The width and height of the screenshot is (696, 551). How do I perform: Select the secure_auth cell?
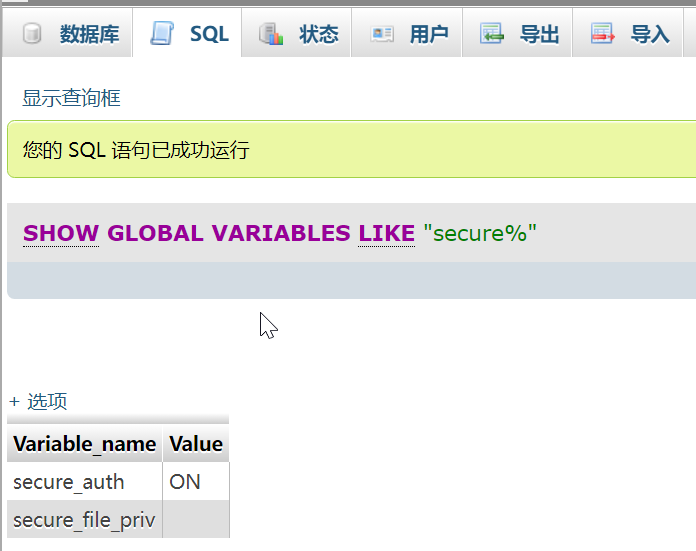84,481
